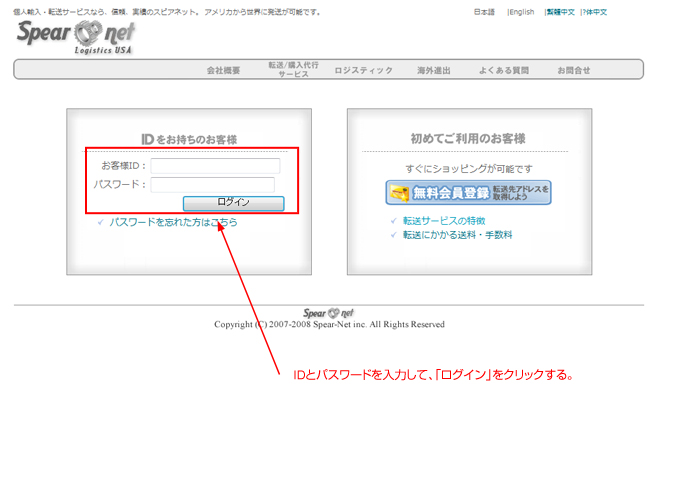This screenshot has width=700, height=498.
Task: Focus the お客様ID input field
Action: (215, 166)
